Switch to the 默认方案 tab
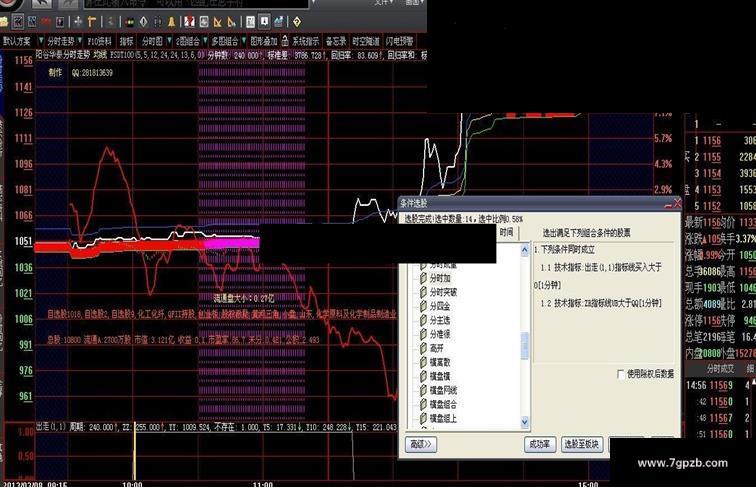This screenshot has height=487, width=756. 17,41
